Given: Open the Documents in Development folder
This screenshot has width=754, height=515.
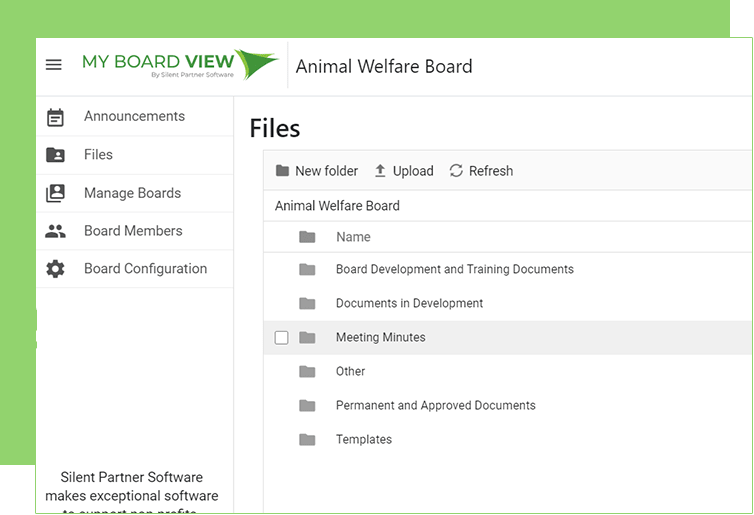Looking at the screenshot, I should click(x=409, y=303).
